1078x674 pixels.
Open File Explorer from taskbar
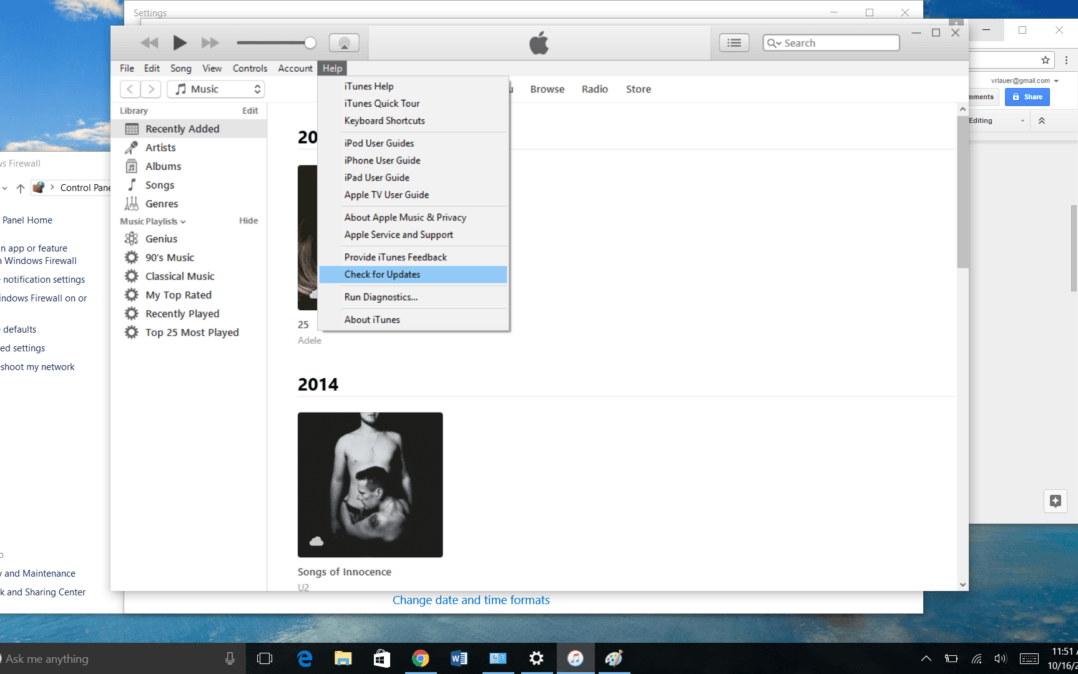coord(343,659)
